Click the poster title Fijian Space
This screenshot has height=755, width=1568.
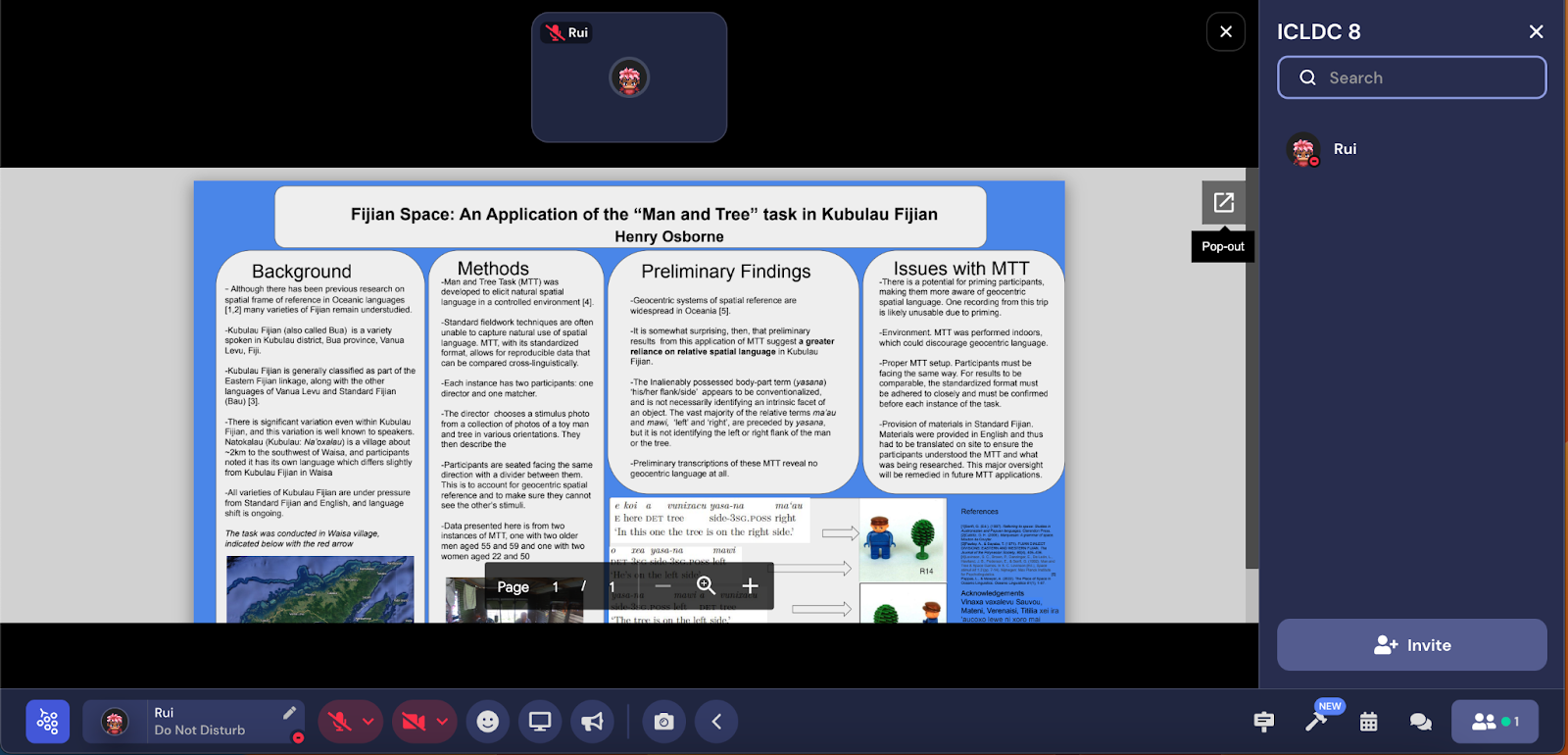[644, 214]
